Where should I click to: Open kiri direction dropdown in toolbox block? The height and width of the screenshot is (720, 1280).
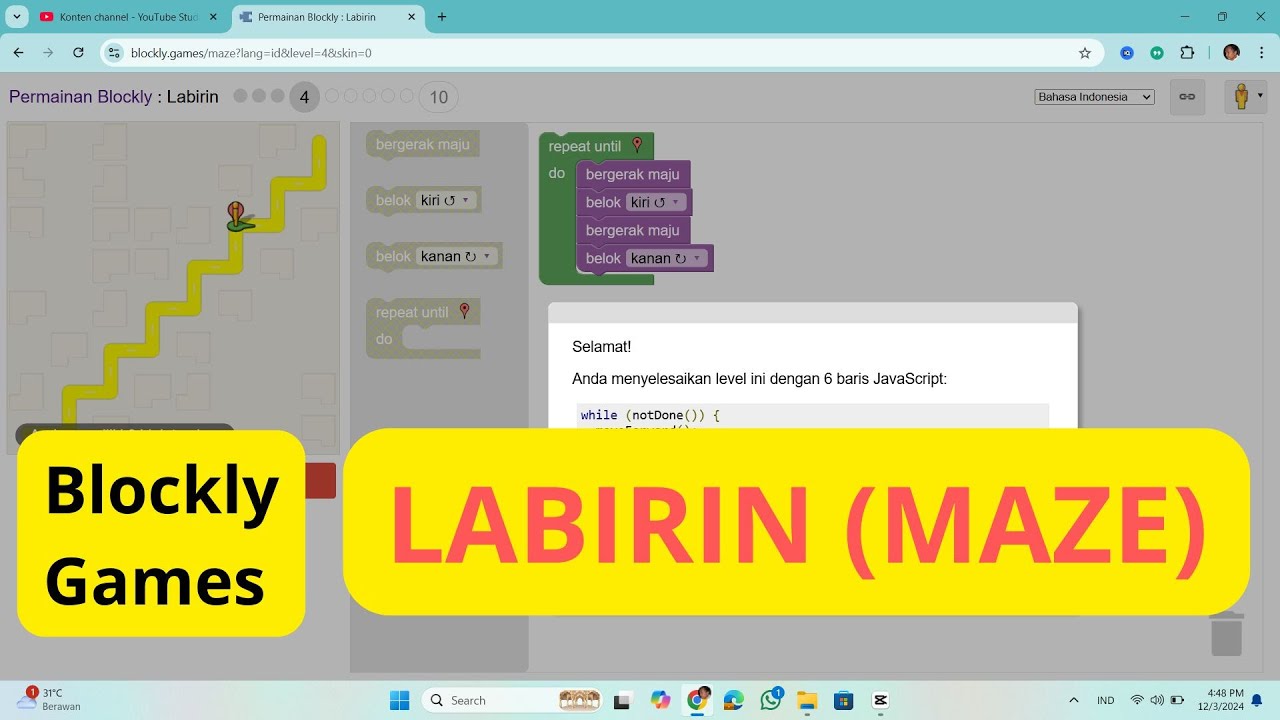[445, 200]
